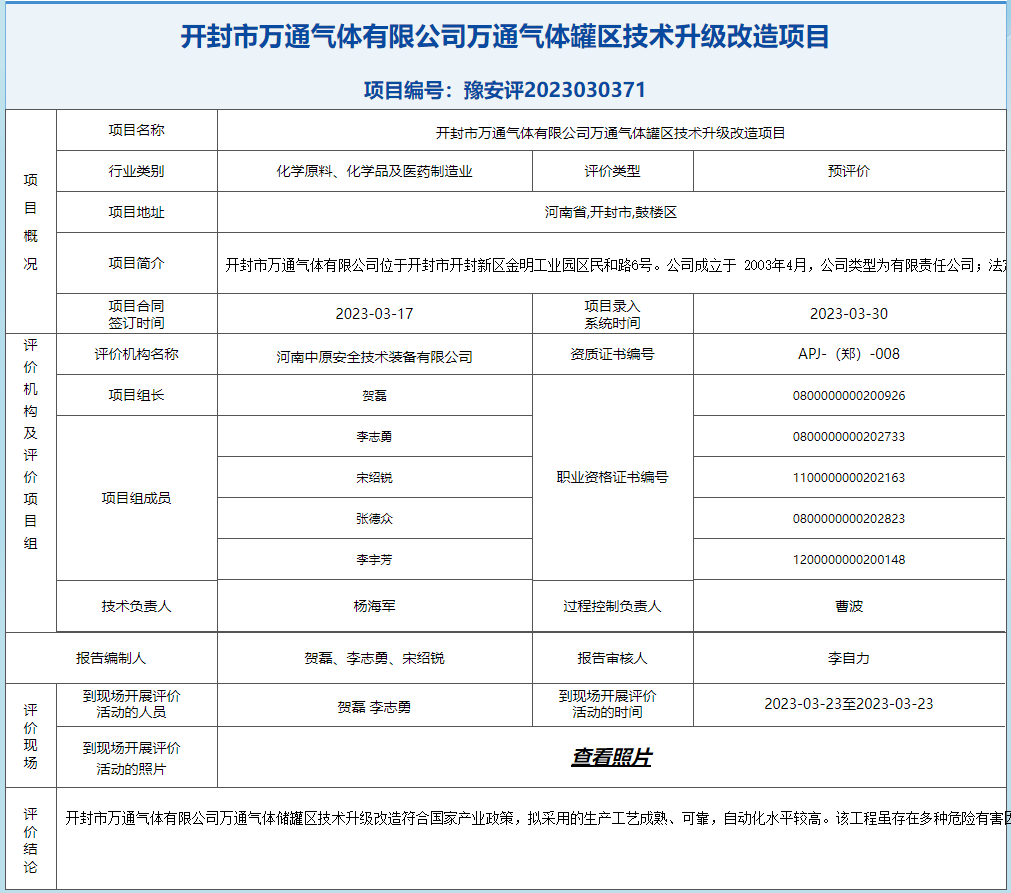The image size is (1011, 893).
Task: Click the 技术负责人 label cell
Action: click(137, 606)
